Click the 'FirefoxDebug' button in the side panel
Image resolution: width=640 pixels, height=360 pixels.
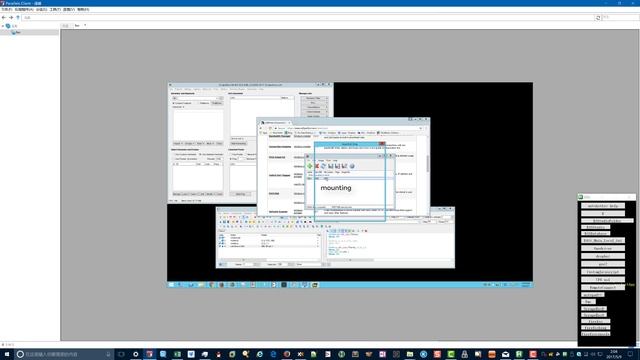pyautogui.click(x=596, y=327)
